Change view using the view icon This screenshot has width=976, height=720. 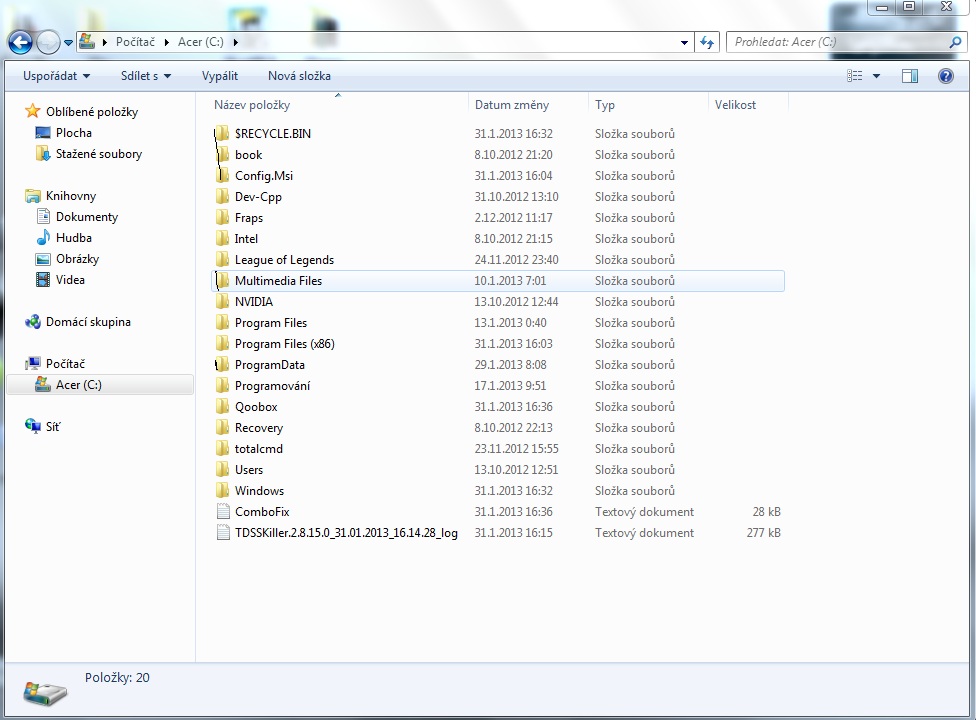(855, 76)
